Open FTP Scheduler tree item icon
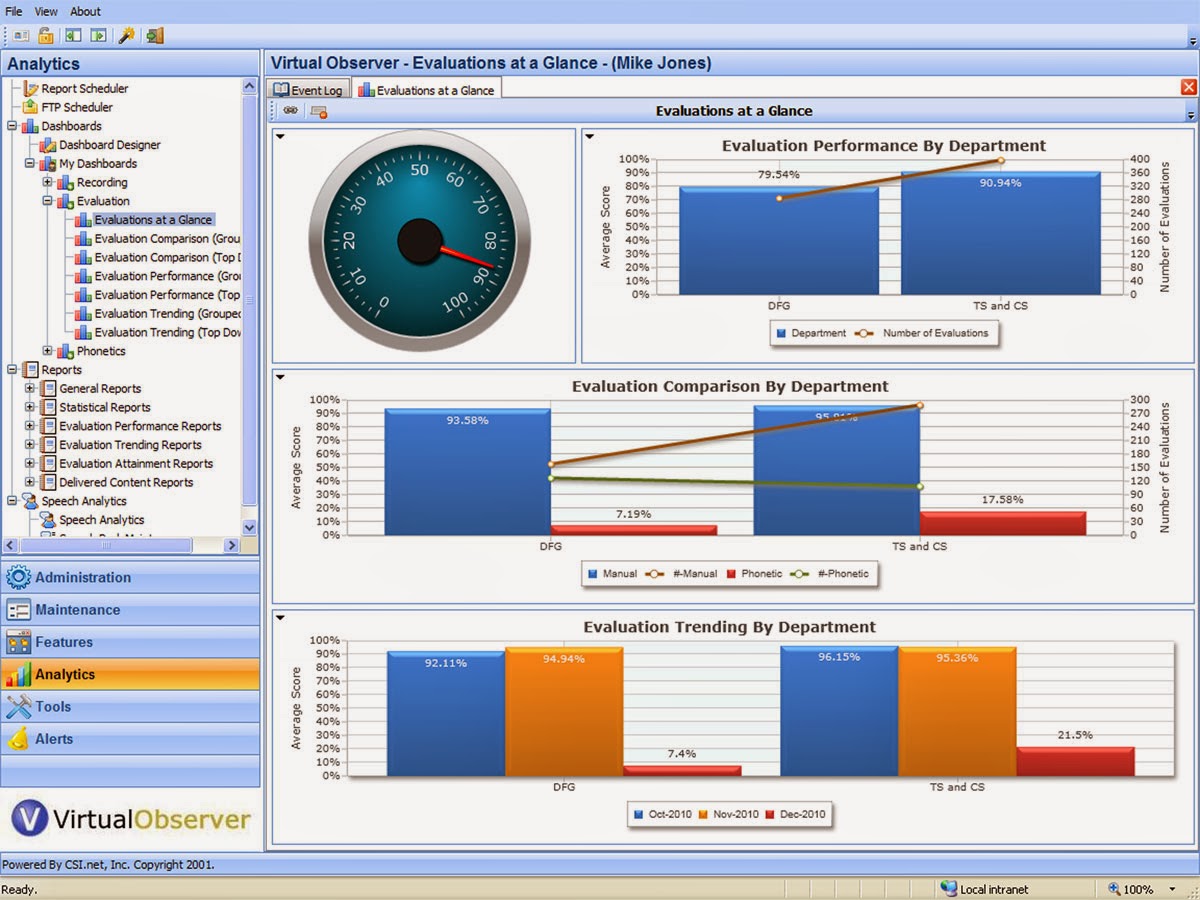 pos(30,107)
